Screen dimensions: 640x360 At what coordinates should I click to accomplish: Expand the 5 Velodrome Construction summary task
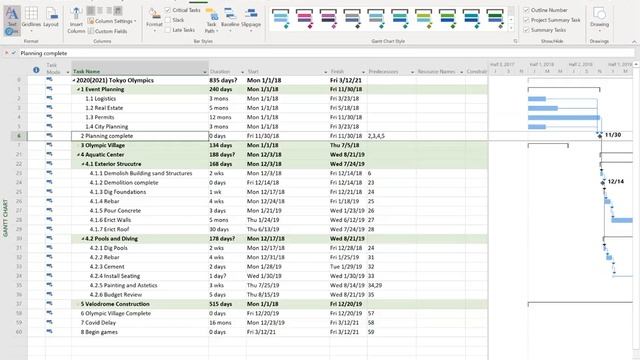pyautogui.click(x=78, y=304)
